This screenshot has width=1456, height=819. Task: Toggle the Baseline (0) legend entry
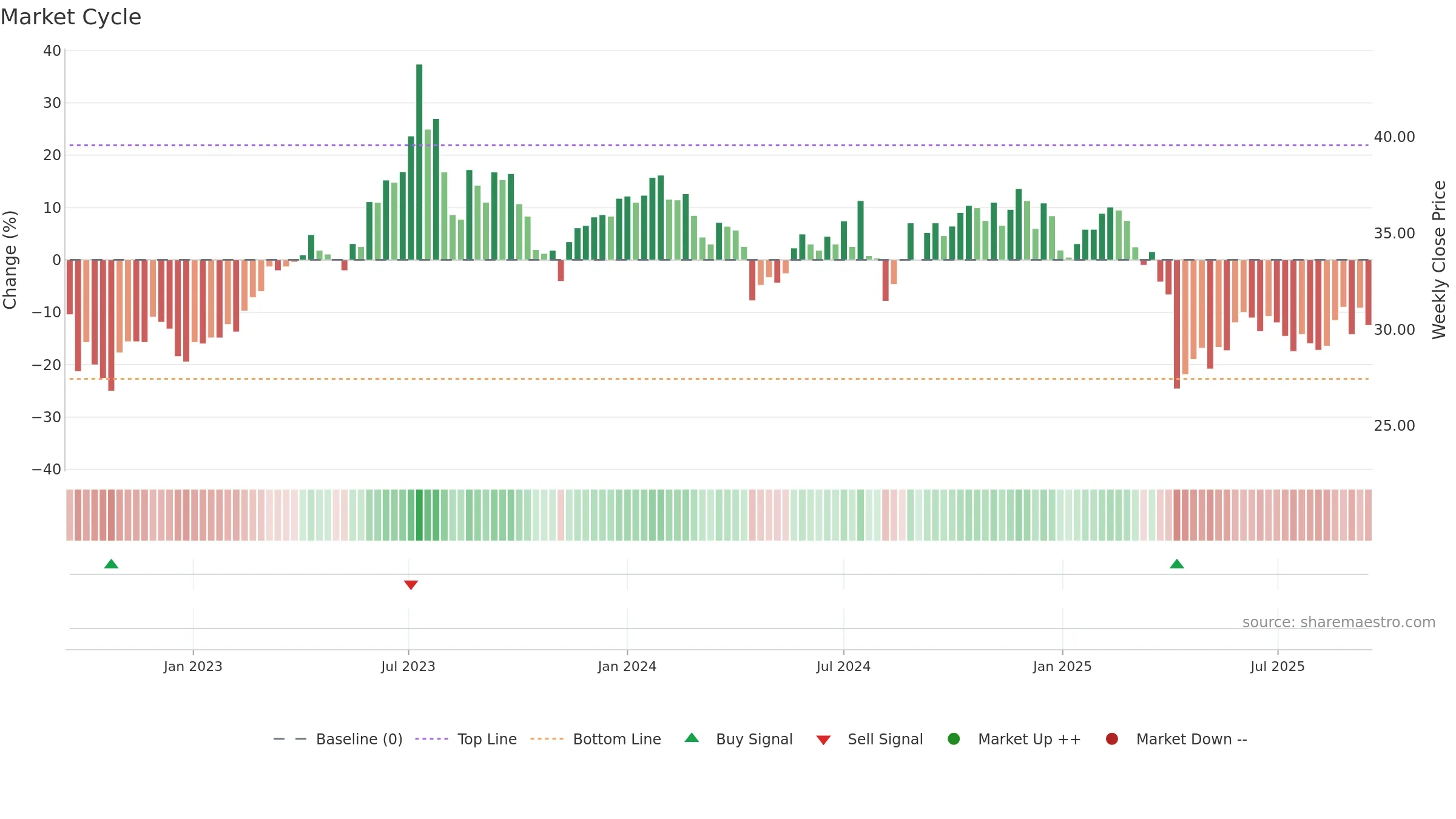(338, 739)
